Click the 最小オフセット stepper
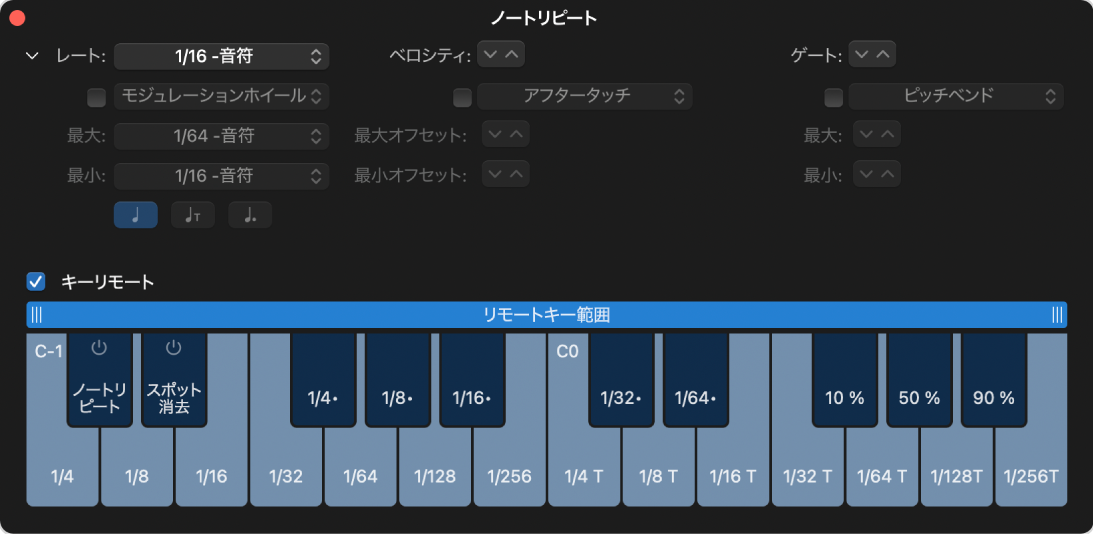The width and height of the screenshot is (1093, 535). coord(505,174)
